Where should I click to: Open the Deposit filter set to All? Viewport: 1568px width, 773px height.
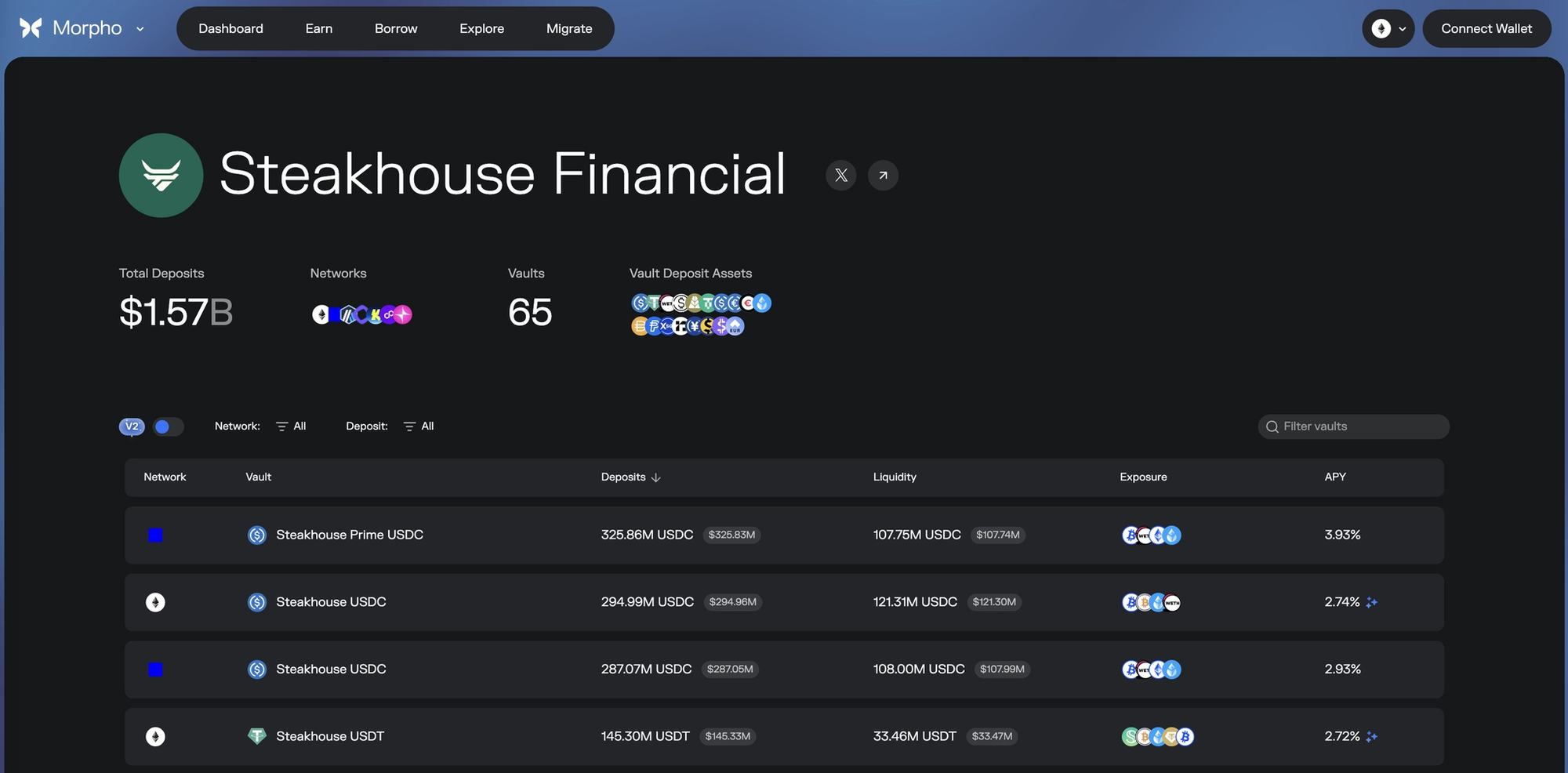(x=419, y=426)
